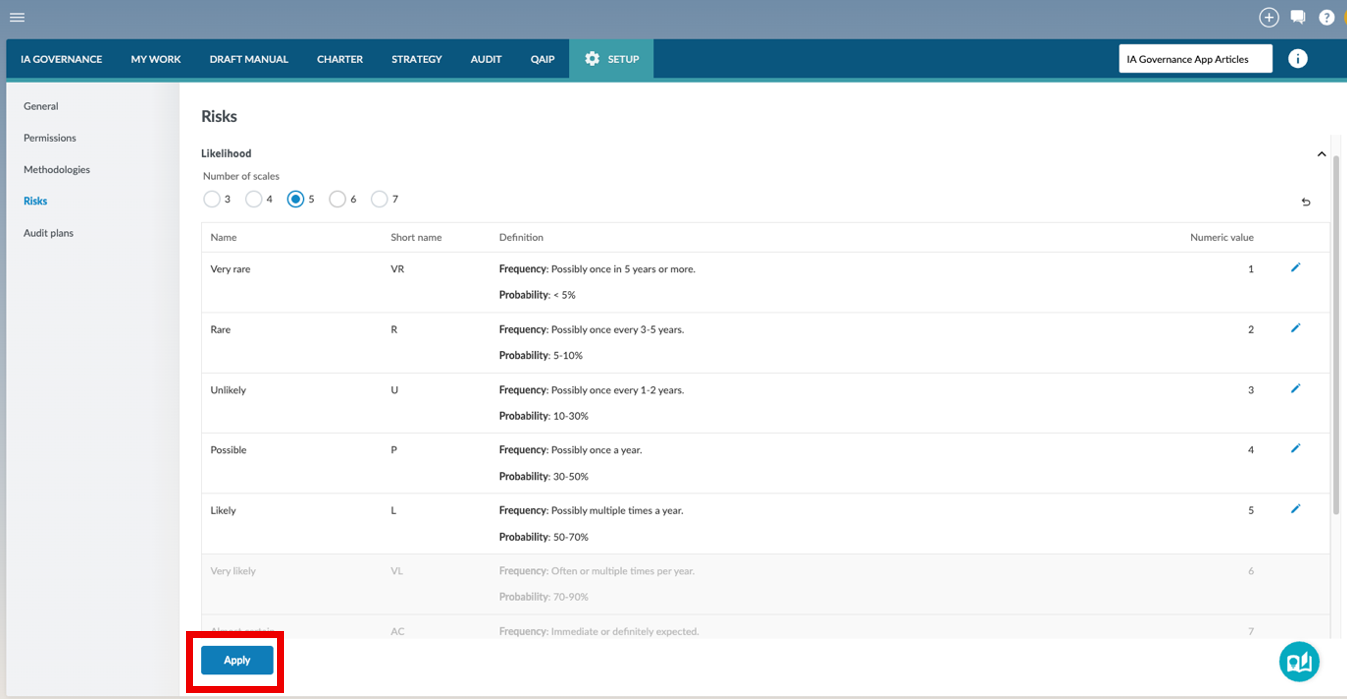Select 6 scales radio button
This screenshot has height=699, width=1347.
[338, 199]
